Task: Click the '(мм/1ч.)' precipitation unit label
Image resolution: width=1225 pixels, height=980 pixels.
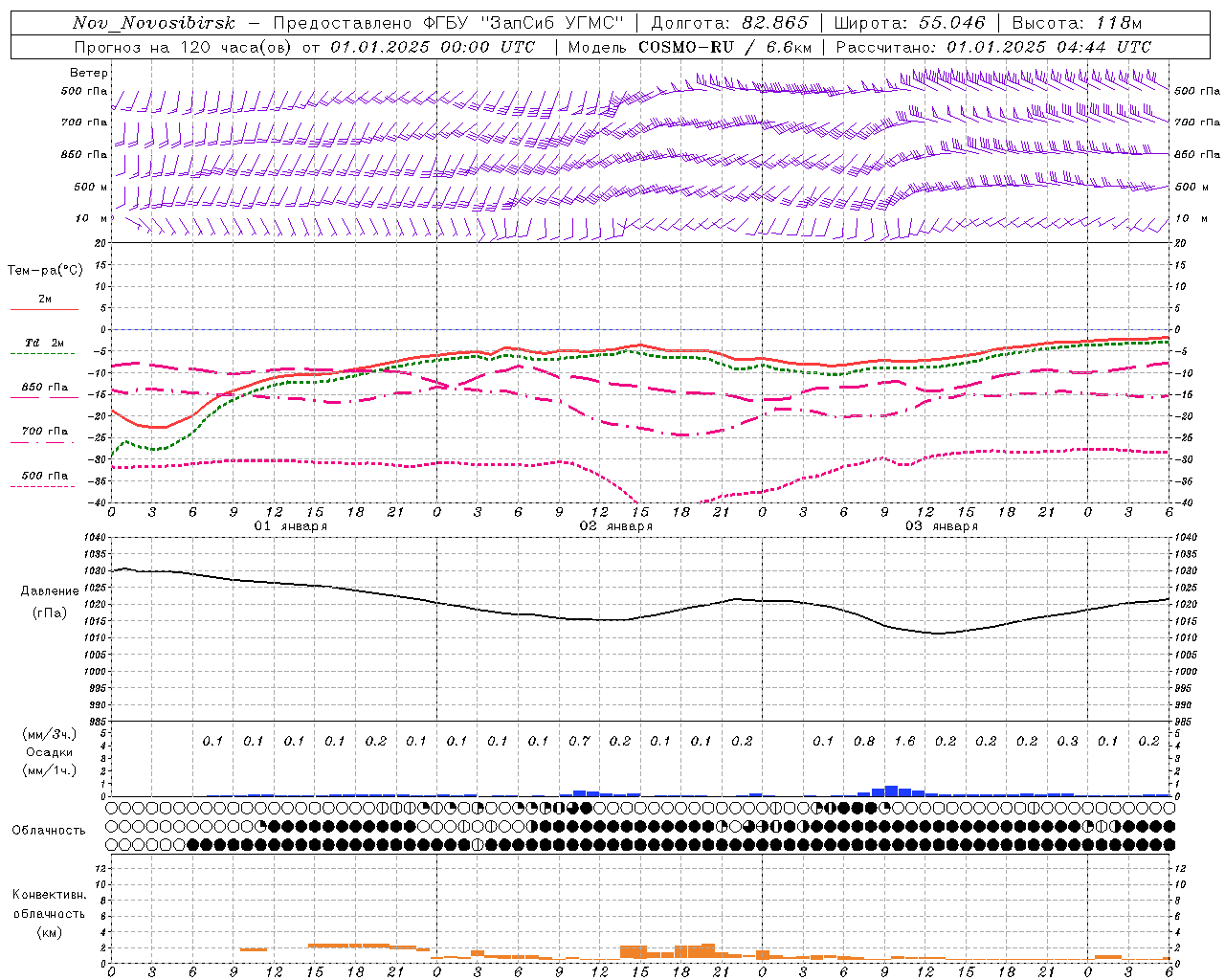Action: pyautogui.click(x=49, y=770)
